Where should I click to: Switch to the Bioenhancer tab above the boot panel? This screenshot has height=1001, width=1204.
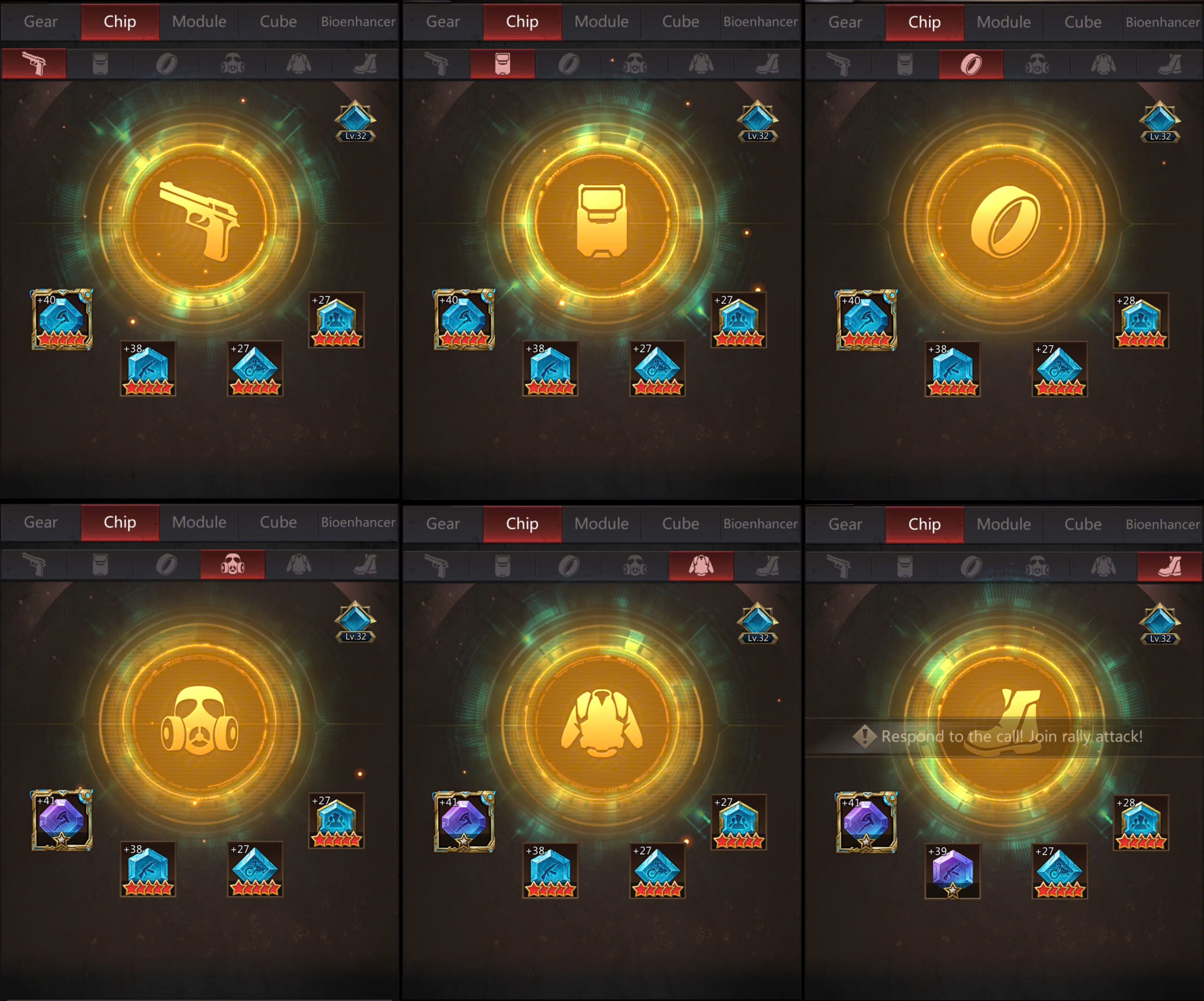pyautogui.click(x=1162, y=524)
